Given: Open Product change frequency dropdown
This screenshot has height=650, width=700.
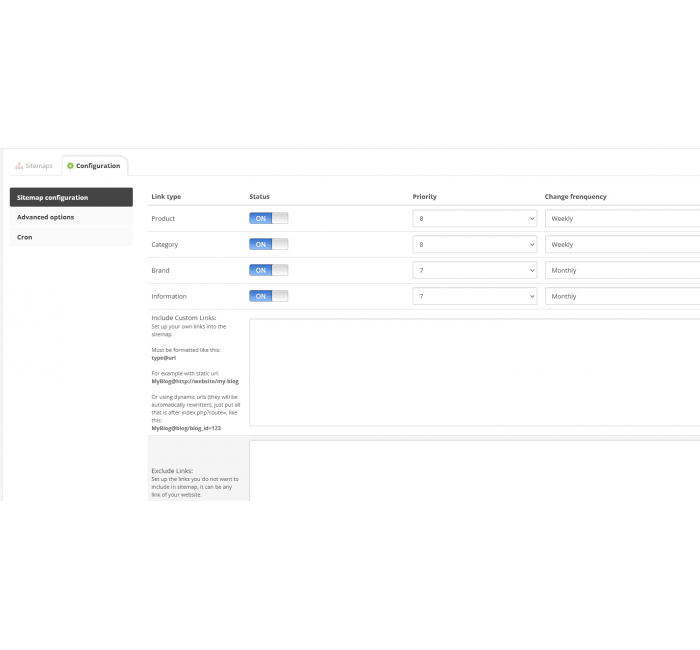Looking at the screenshot, I should 622,218.
